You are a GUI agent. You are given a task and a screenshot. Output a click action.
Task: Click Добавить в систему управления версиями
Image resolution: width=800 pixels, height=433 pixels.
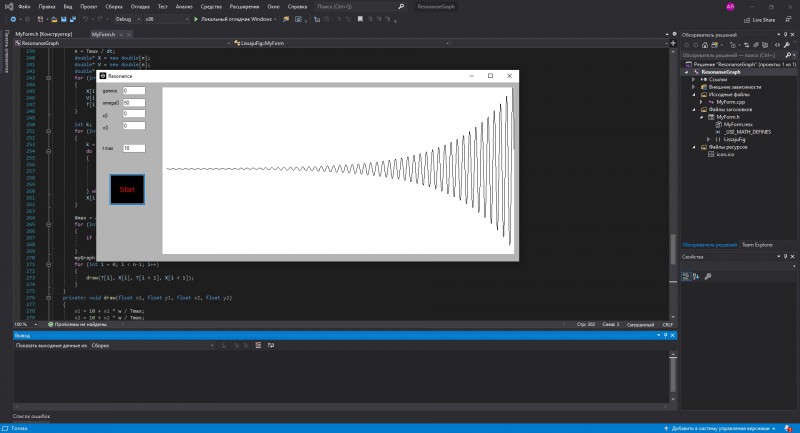[720, 428]
